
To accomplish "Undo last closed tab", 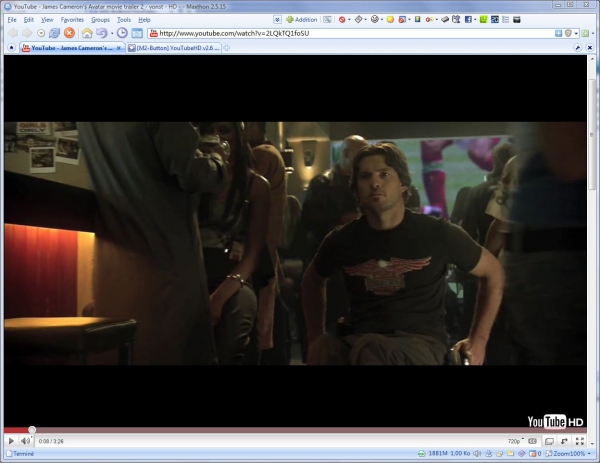I will tap(101, 33).
